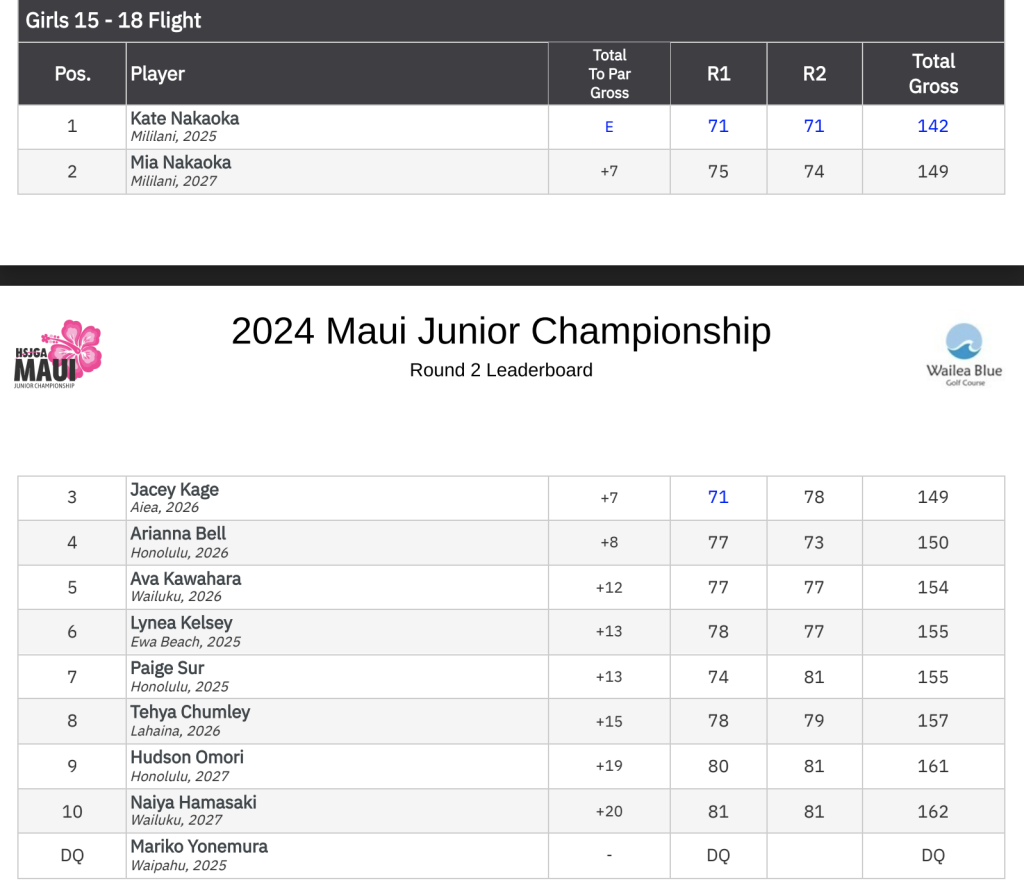
Task: Click the Total To Par Gross header
Action: pos(609,74)
